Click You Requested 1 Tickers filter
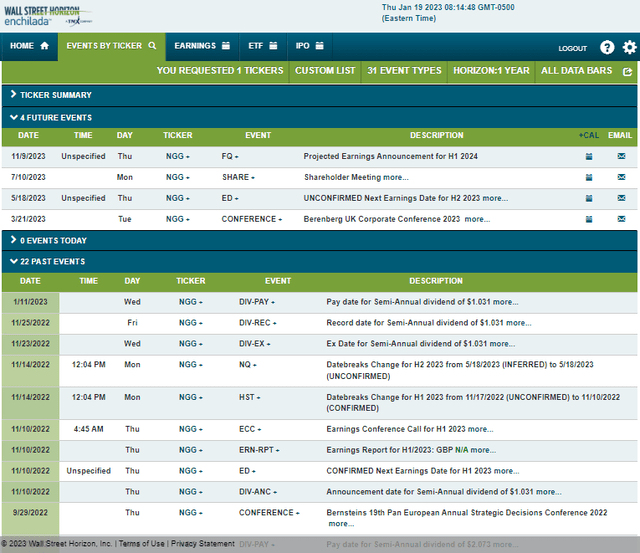Image resolution: width=640 pixels, height=553 pixels. click(x=220, y=71)
